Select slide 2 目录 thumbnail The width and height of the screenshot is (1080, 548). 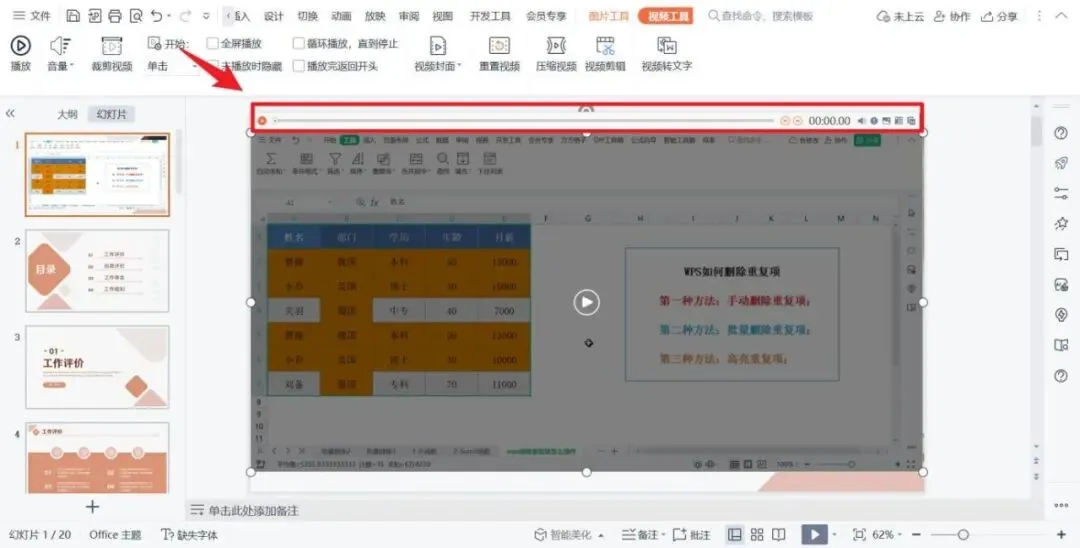(x=97, y=271)
